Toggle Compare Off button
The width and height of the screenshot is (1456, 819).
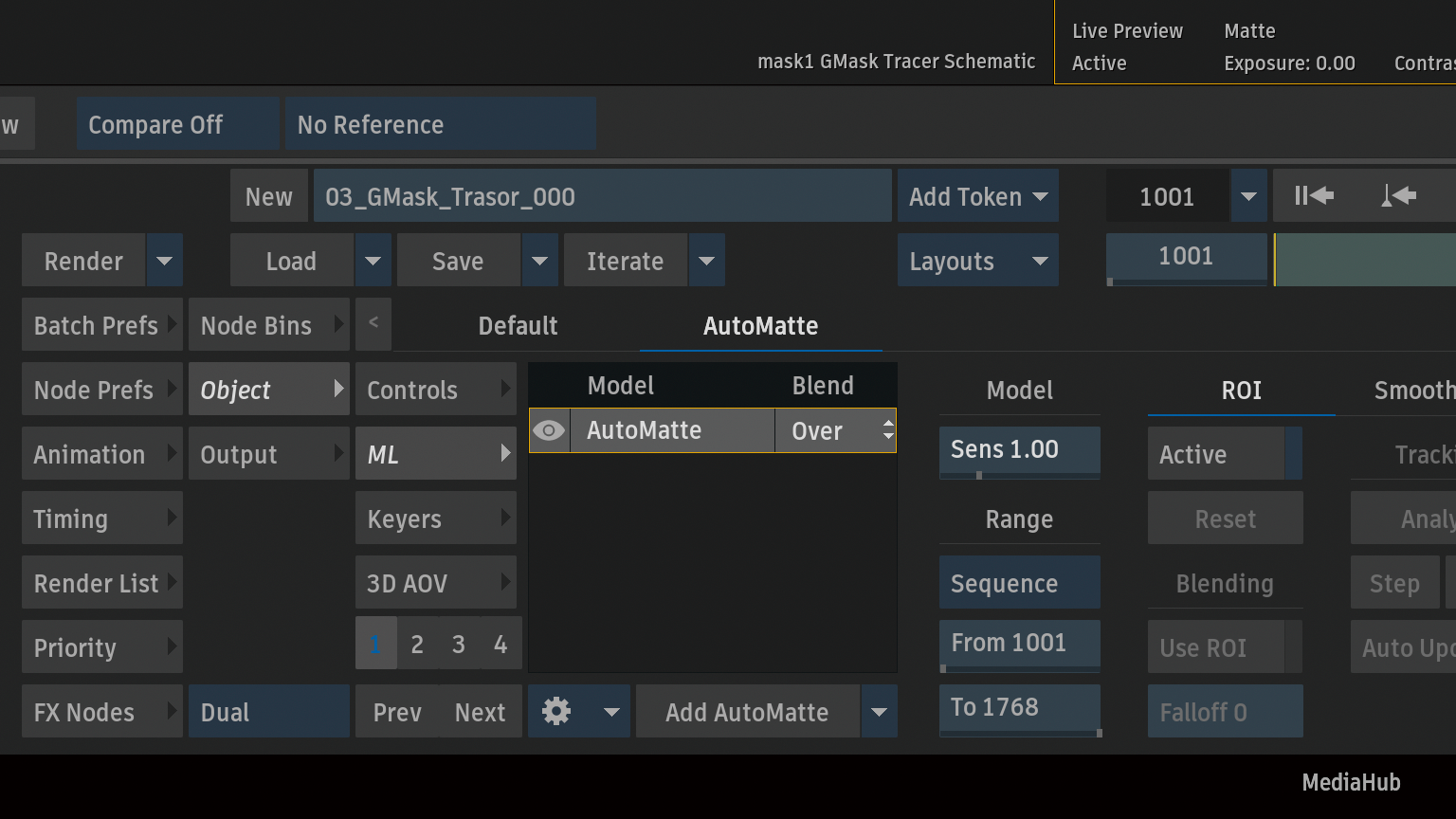[x=177, y=124]
